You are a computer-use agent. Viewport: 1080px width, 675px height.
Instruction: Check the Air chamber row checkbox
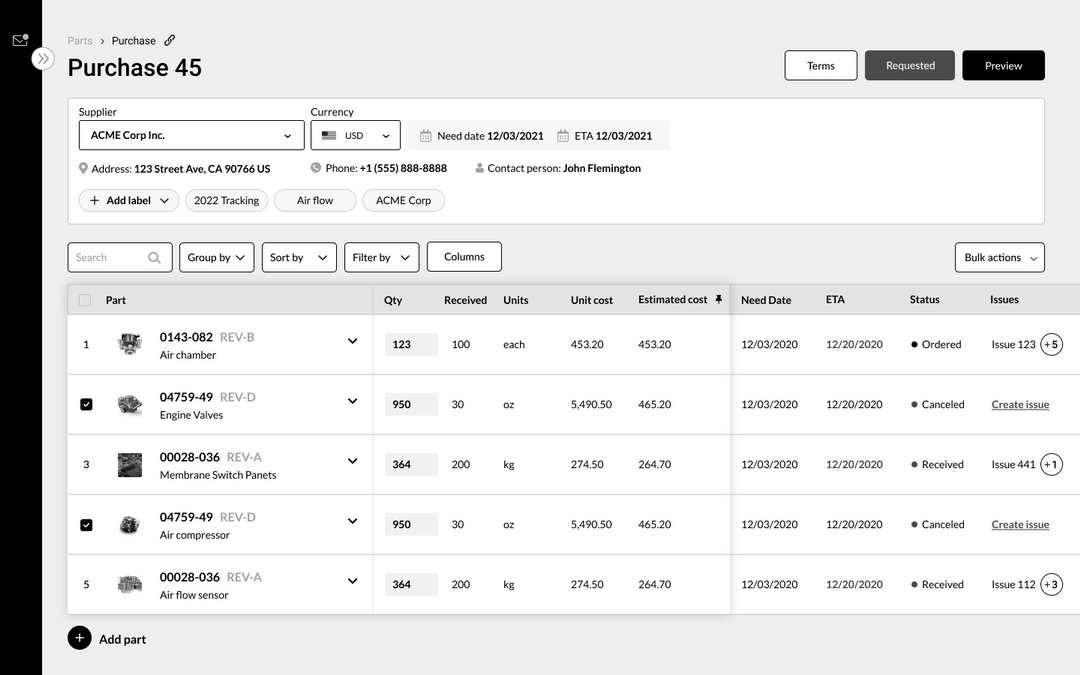coord(86,344)
